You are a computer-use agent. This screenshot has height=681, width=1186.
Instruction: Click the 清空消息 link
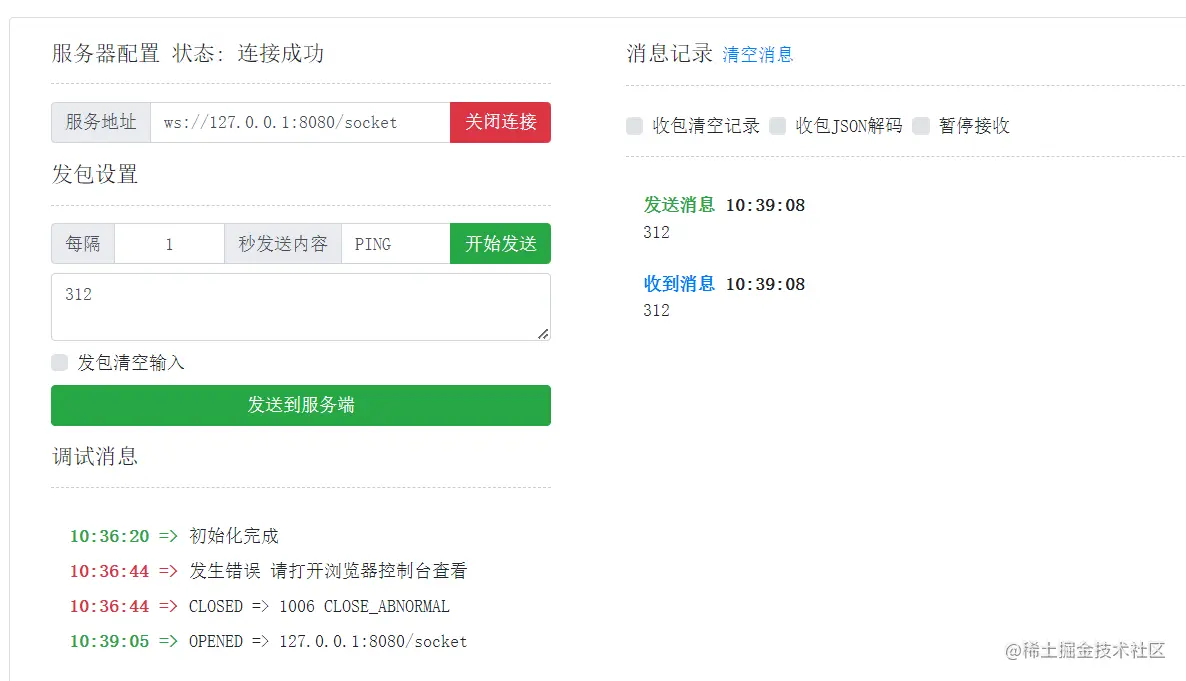[x=758, y=55]
